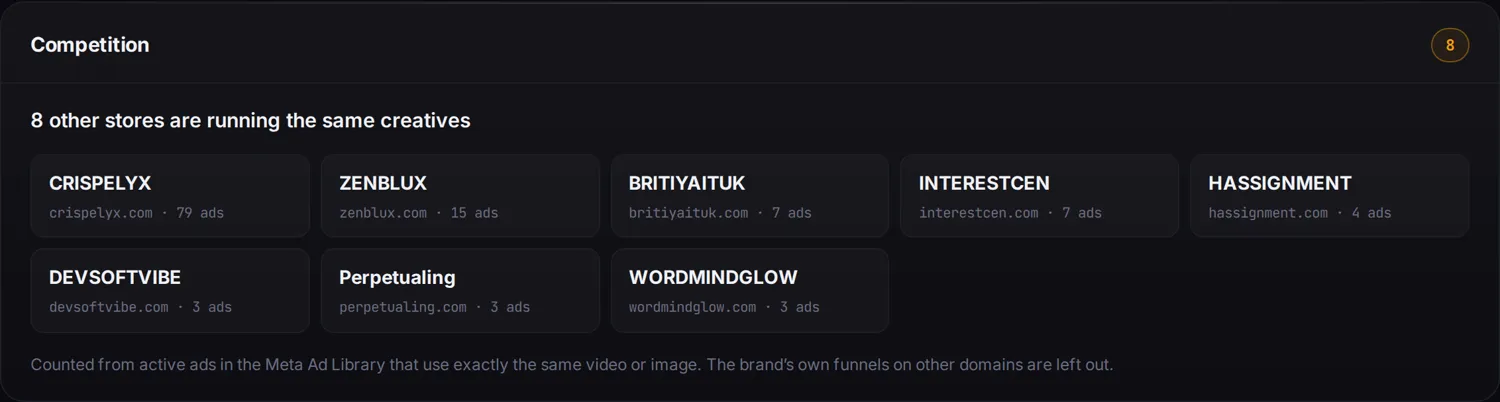Click perpetualing.com · 3 ads text

[x=435, y=307]
